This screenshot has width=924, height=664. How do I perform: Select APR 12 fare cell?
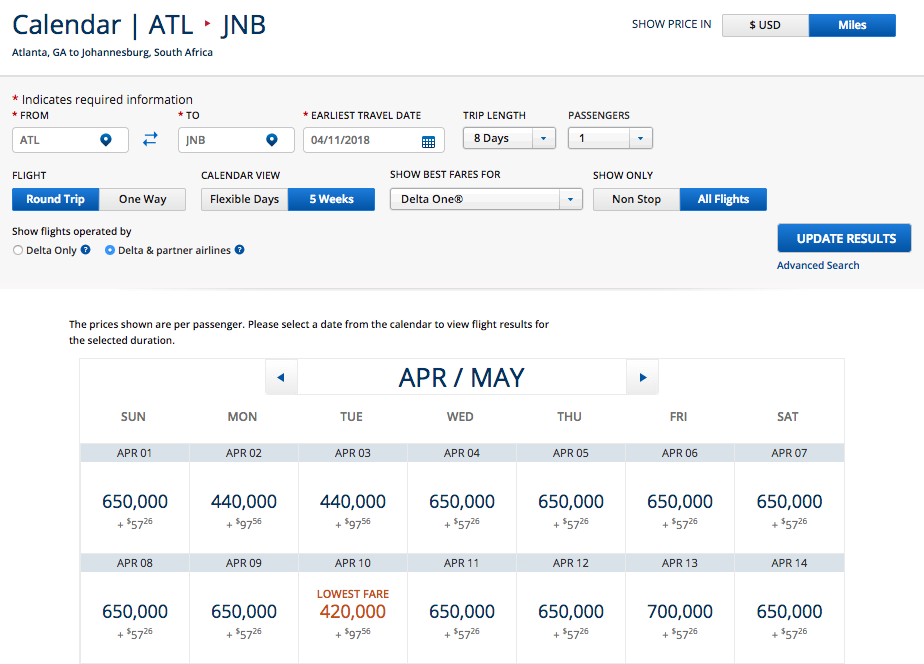coord(570,617)
